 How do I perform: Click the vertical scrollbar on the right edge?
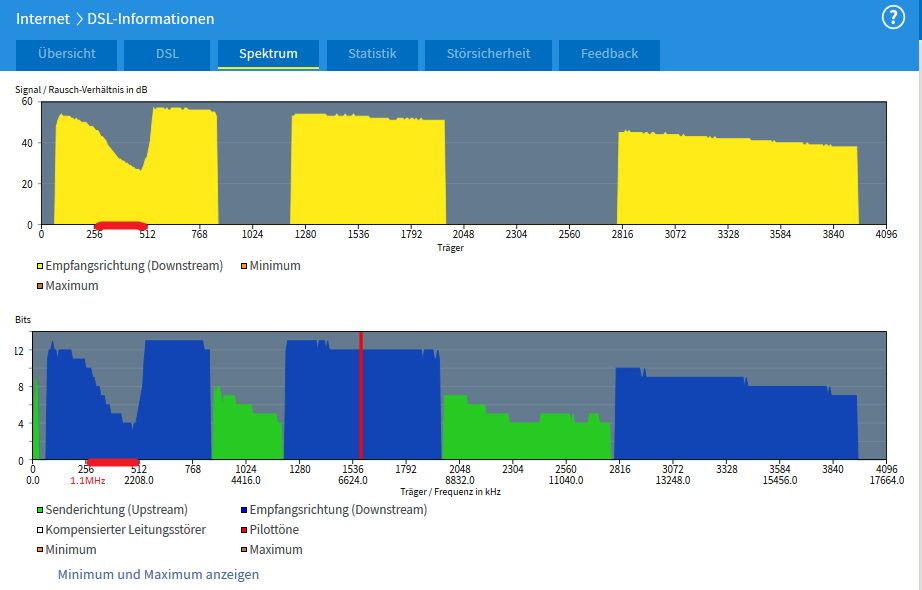click(x=916, y=300)
